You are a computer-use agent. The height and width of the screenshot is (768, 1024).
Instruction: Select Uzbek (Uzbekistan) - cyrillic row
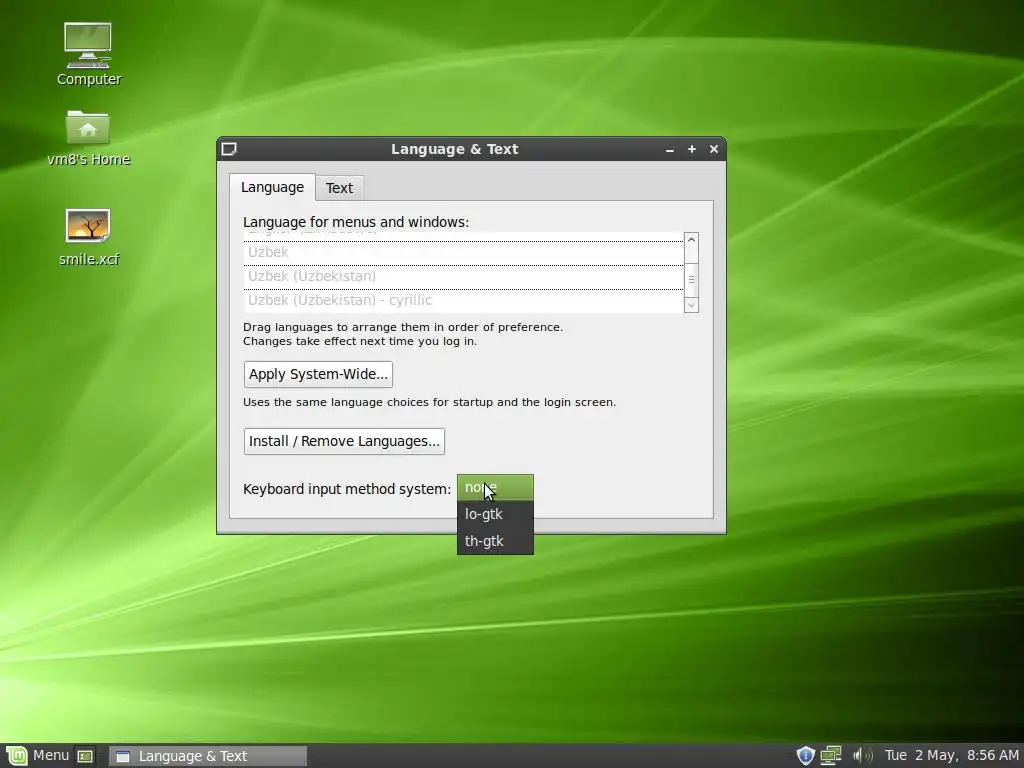463,301
